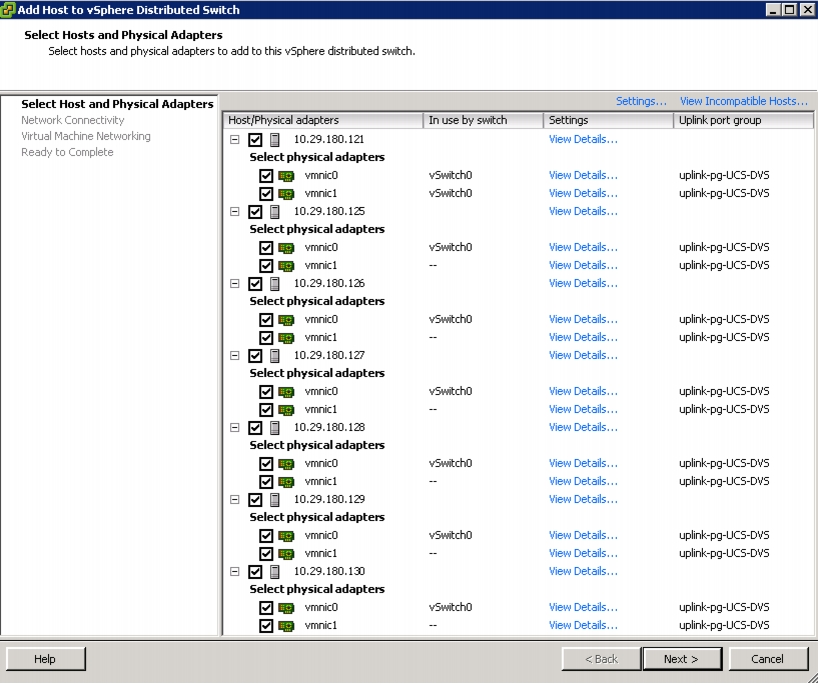Open View Details for host 10.29.180.128

583,427
